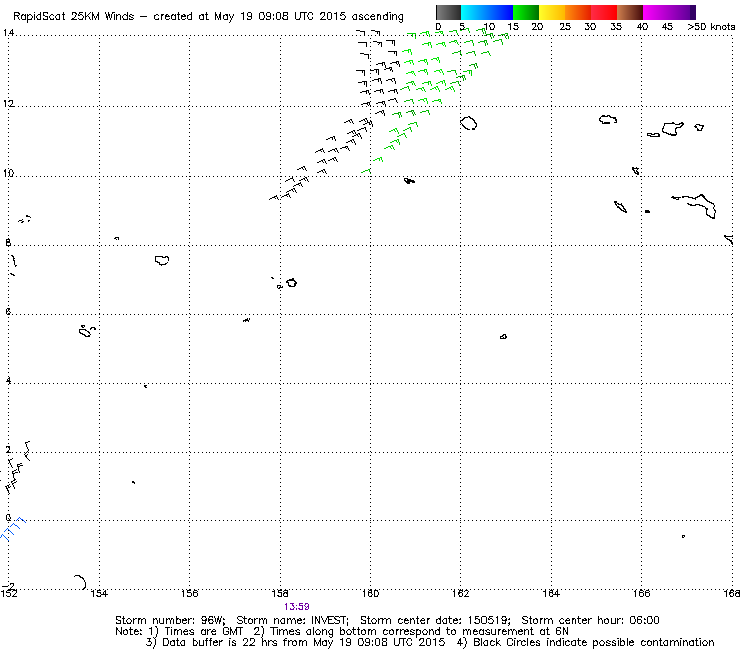Screen dimensions: 740x650
Task: Click the large island outline near 167E 9N
Action: (x=696, y=206)
